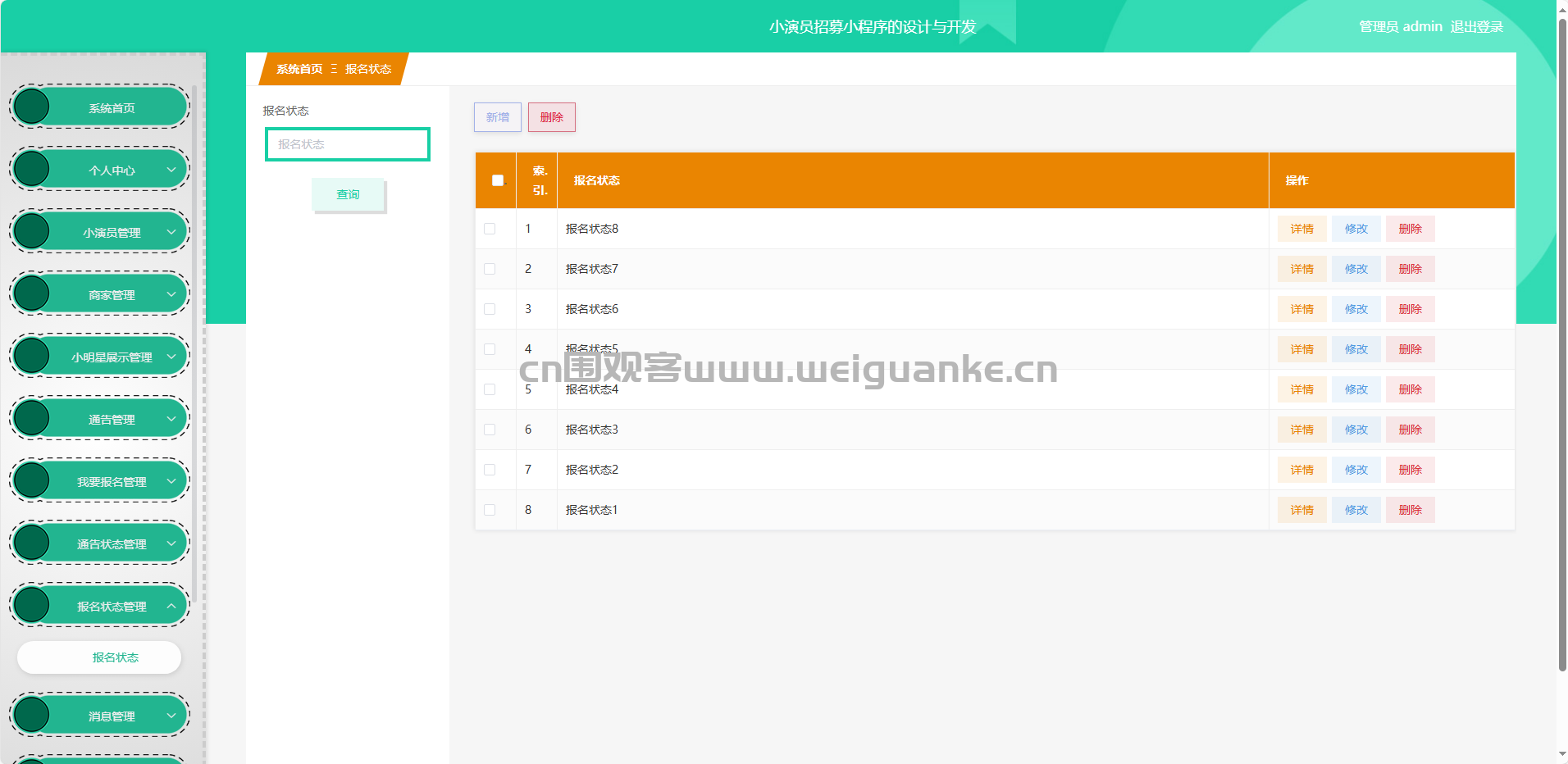Screen dimensions: 1568x764
Task: Expand the 小演员管理 menu chevron
Action: (171, 232)
